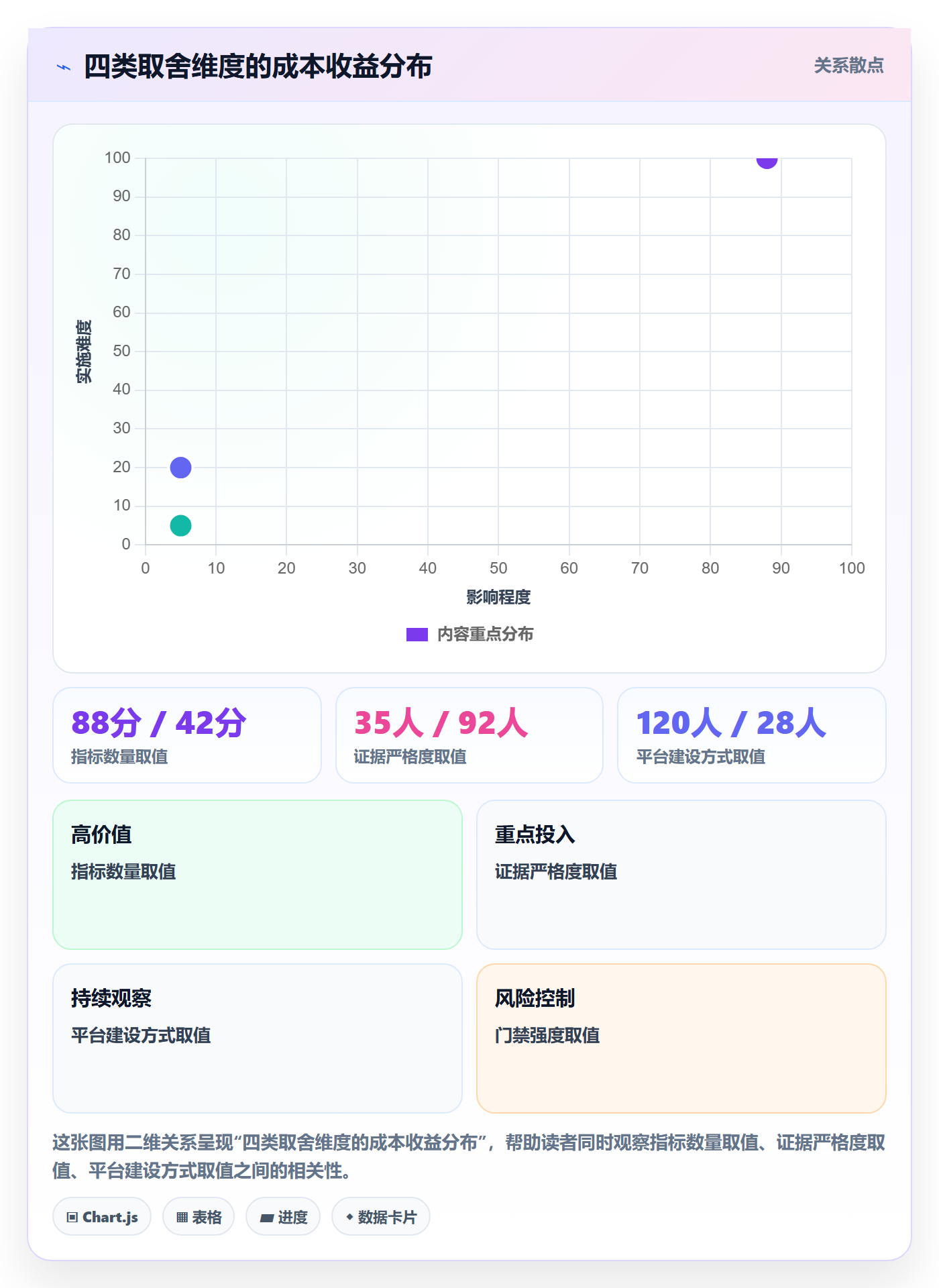
Task: Select the 120人 / 28人 data card
Action: (752, 735)
